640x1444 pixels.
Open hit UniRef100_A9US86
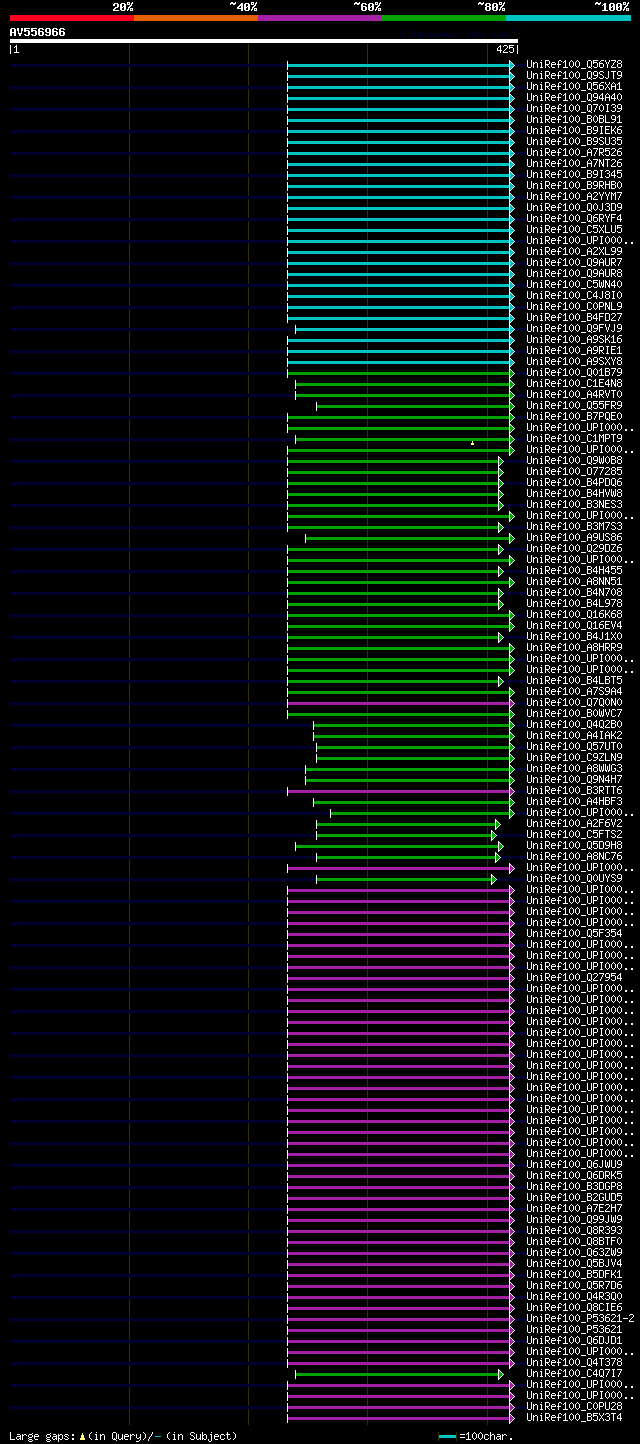574,537
